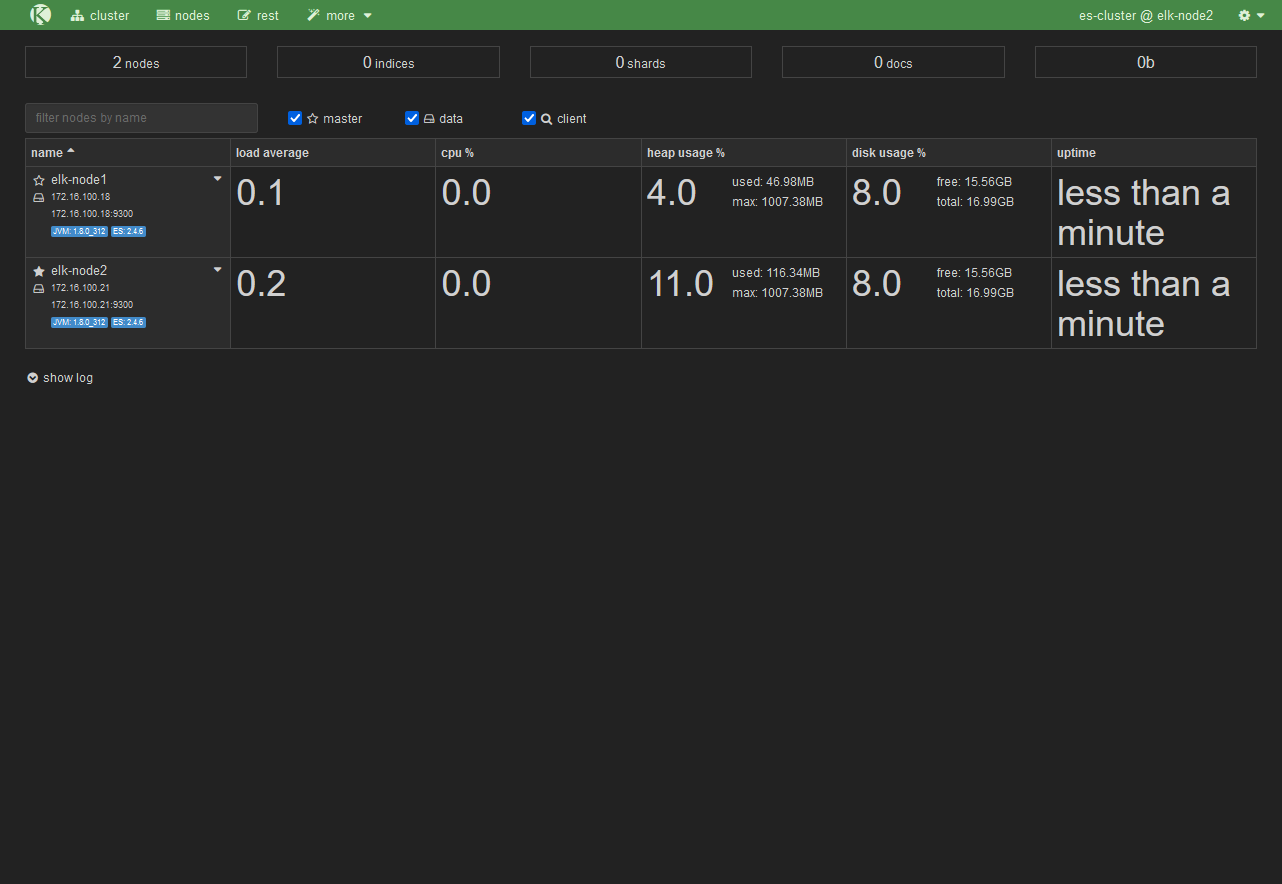The image size is (1282, 884).
Task: Open the cluster view
Action: (100, 15)
